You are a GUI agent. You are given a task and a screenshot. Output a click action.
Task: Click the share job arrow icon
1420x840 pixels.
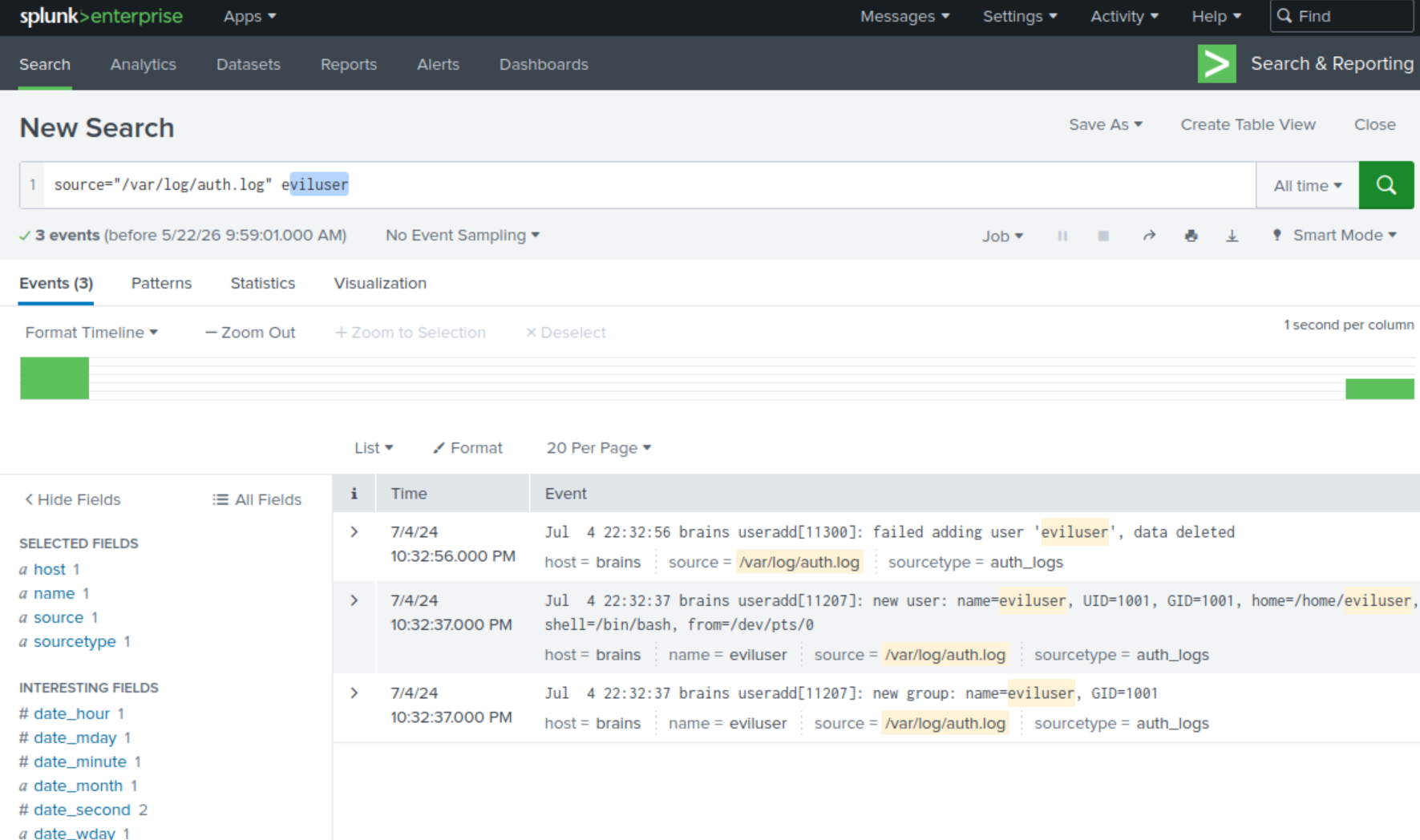pos(1149,236)
